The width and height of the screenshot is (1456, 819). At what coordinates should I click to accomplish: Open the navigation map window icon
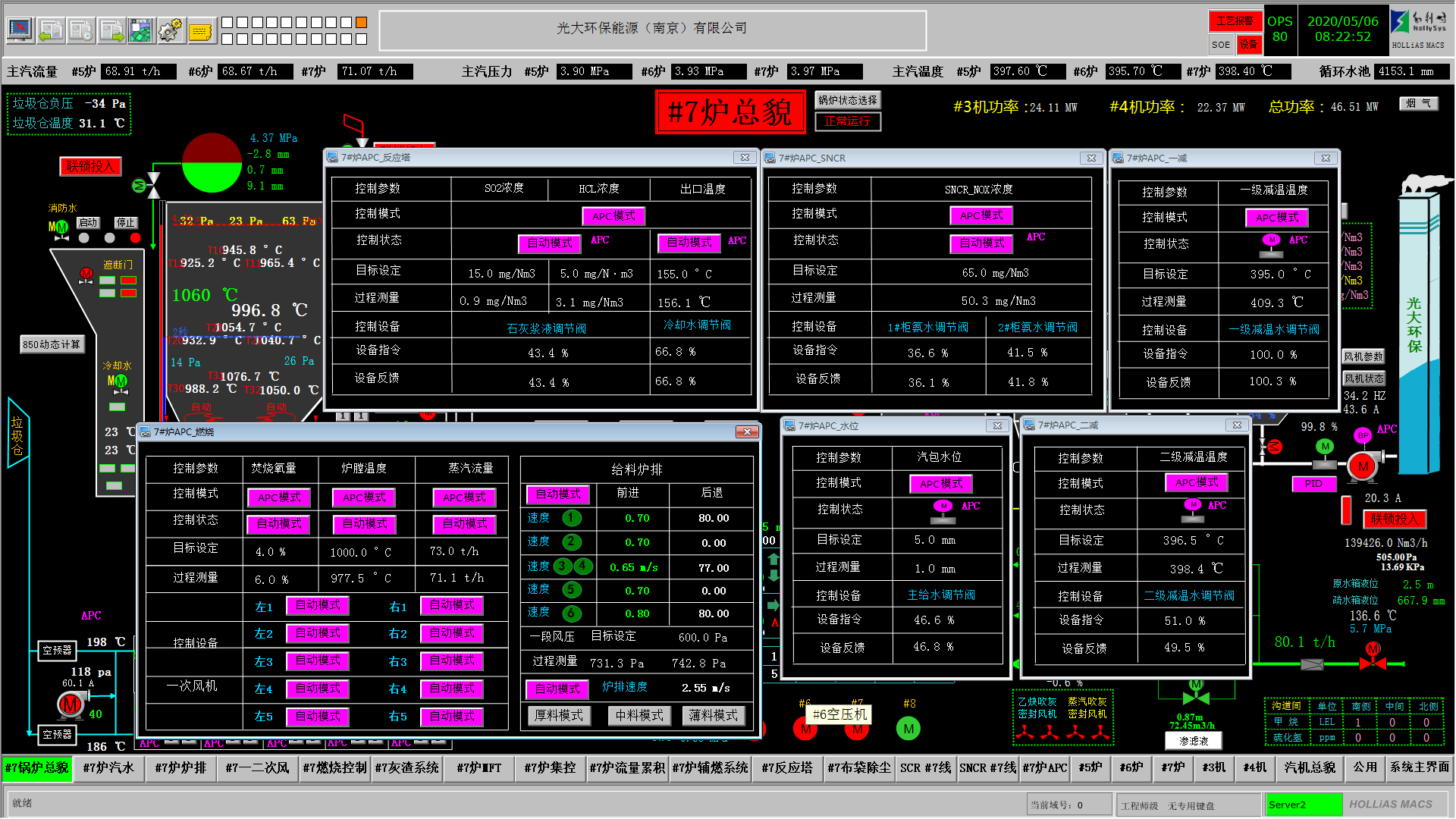[140, 30]
